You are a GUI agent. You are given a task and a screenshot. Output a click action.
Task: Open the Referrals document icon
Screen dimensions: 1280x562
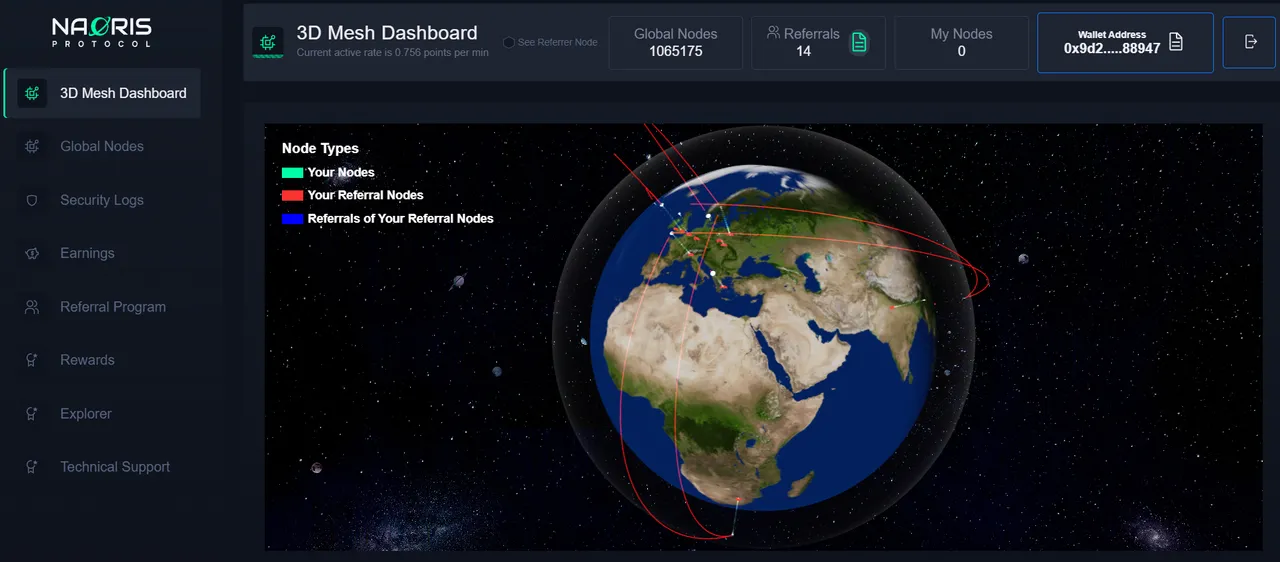click(859, 42)
